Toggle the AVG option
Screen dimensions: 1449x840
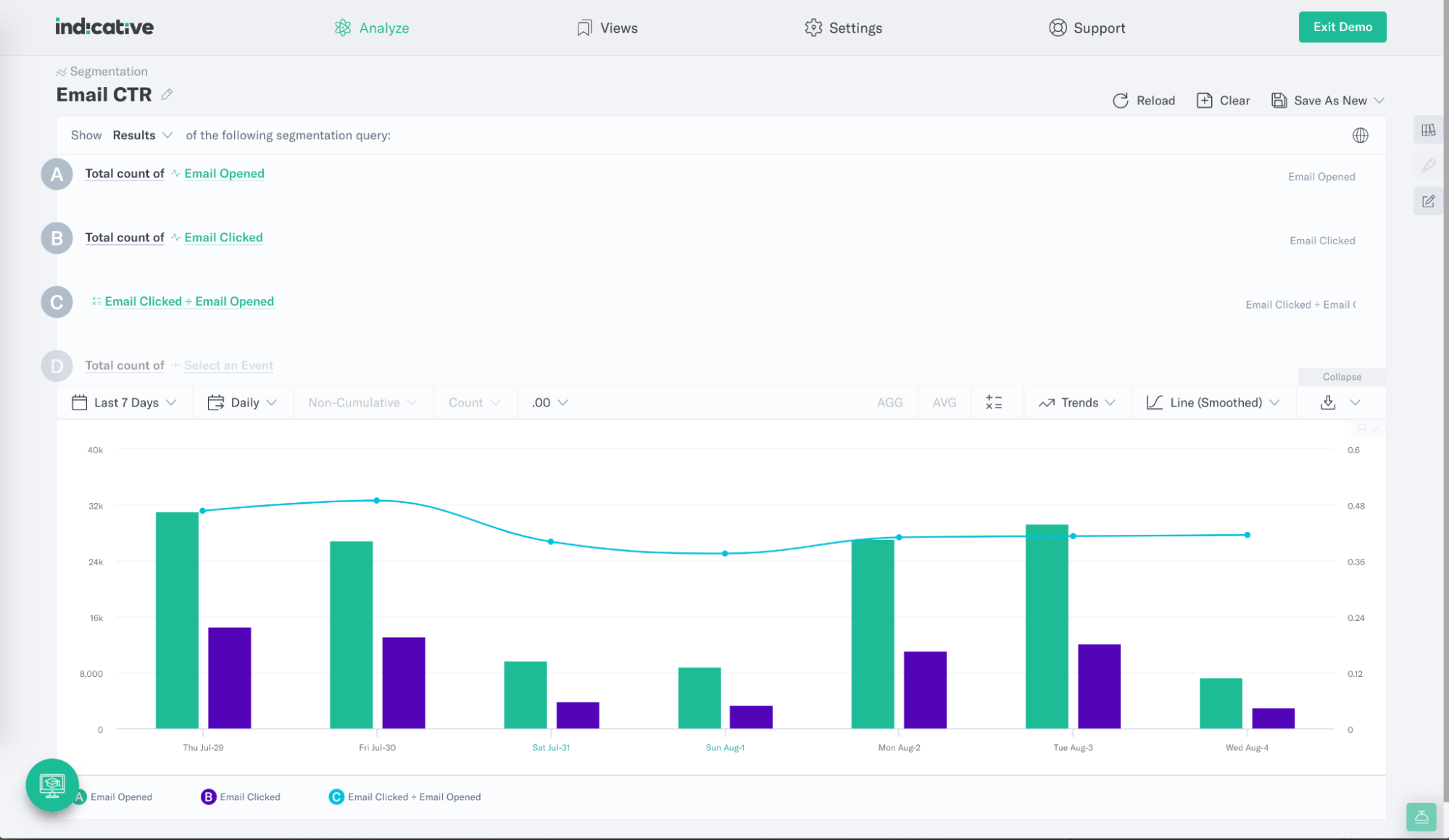[x=944, y=402]
